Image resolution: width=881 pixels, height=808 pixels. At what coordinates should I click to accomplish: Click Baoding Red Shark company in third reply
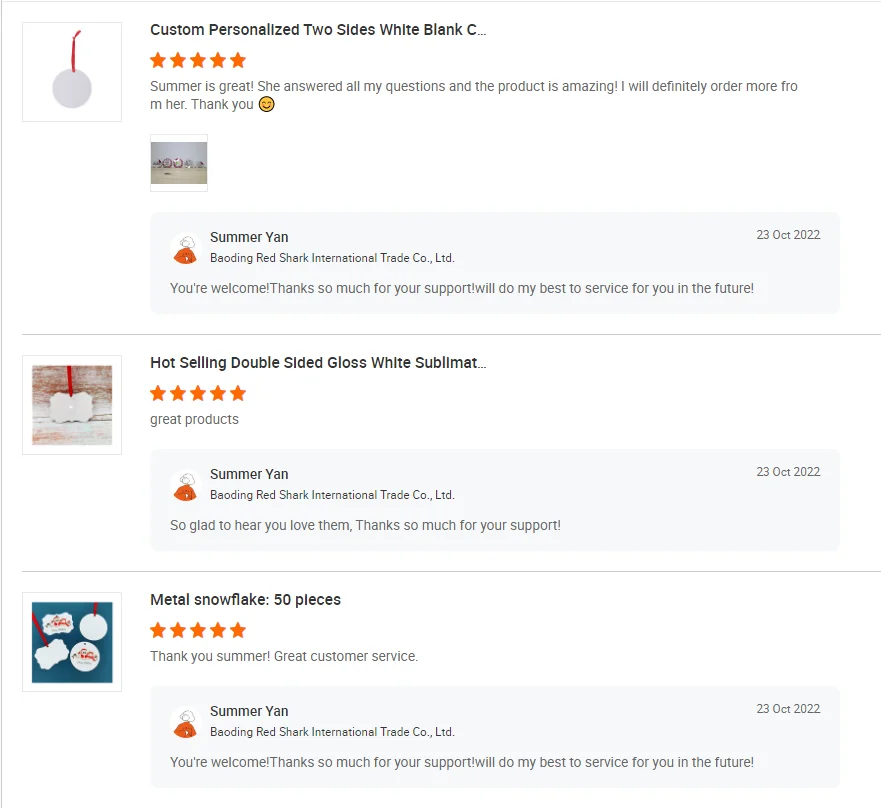332,732
